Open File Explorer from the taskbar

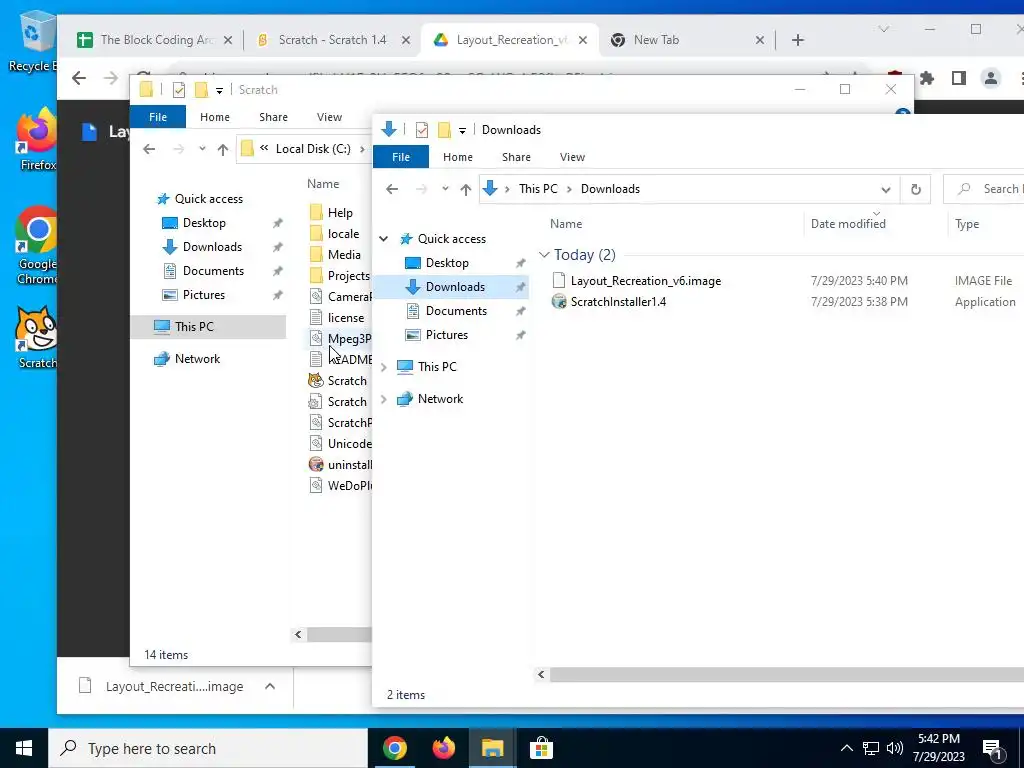(x=492, y=748)
